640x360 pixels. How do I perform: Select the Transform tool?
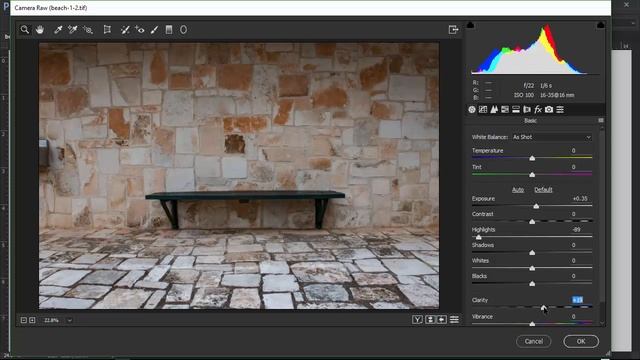(107, 30)
